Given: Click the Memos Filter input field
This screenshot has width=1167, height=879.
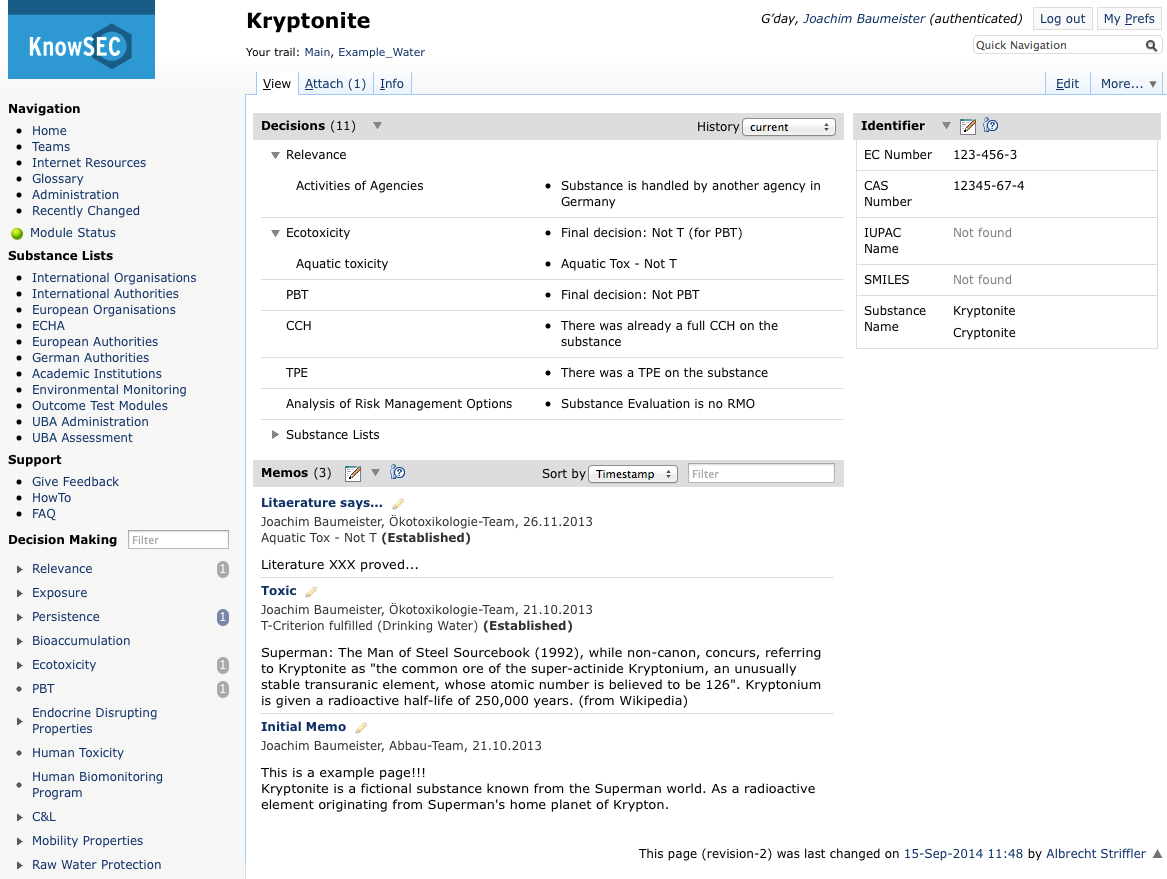Looking at the screenshot, I should 761,474.
